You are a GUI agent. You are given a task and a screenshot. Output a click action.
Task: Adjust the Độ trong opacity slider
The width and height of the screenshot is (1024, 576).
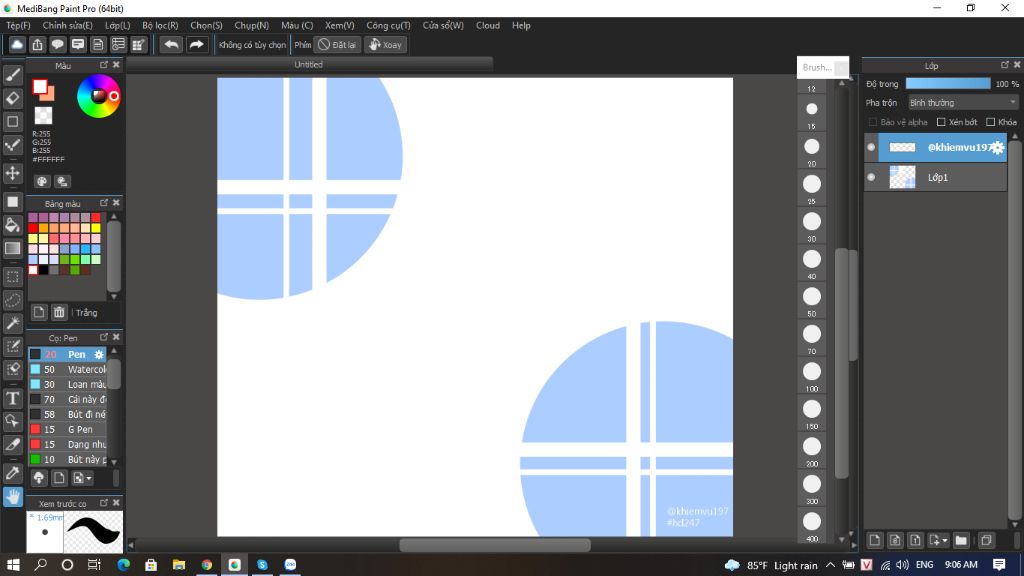(948, 84)
